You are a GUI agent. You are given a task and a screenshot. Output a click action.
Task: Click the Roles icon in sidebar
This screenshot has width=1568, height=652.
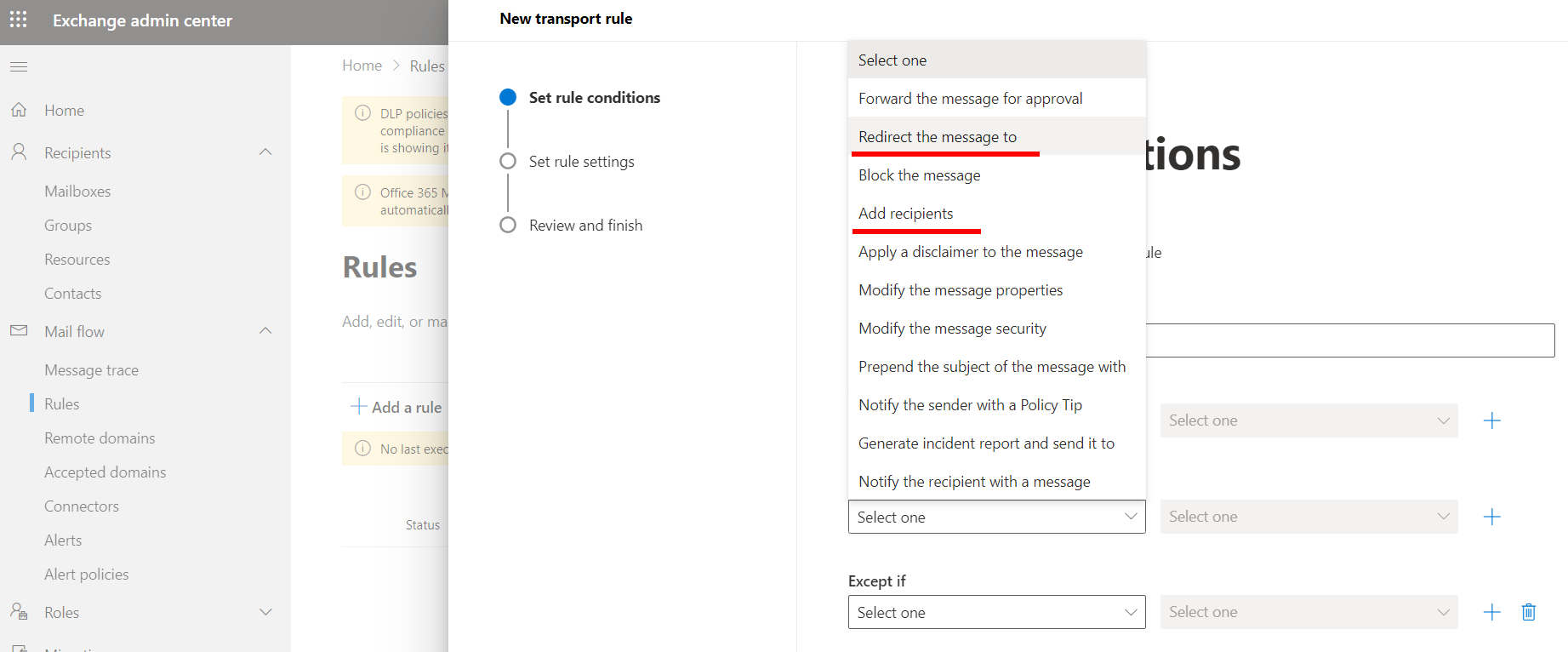[19, 611]
